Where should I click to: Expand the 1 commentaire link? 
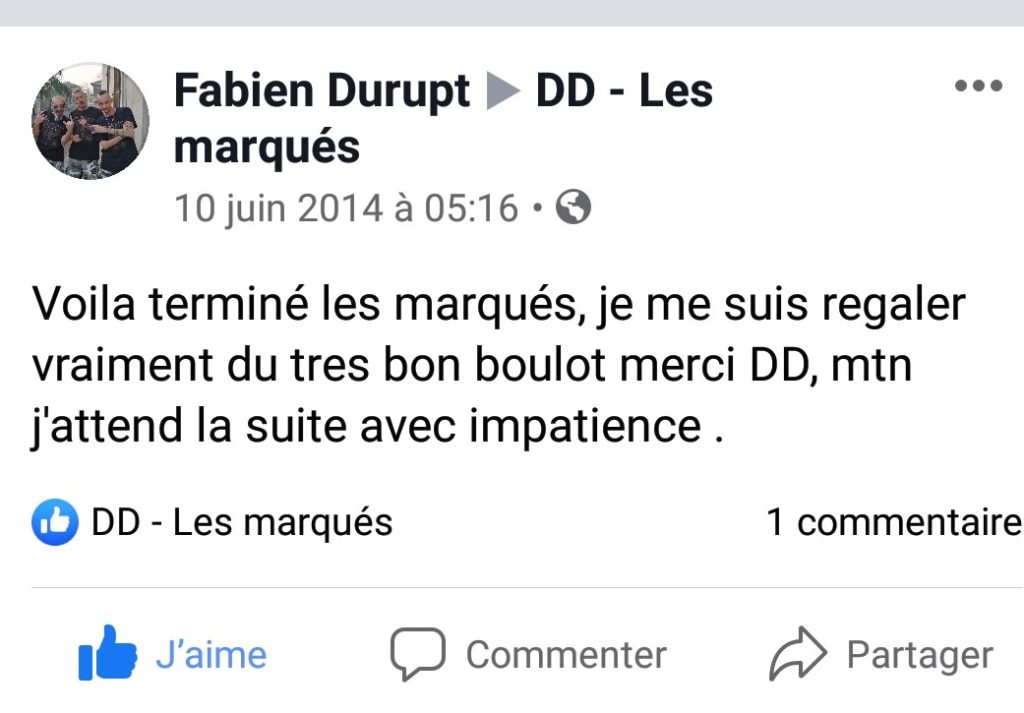click(x=894, y=522)
